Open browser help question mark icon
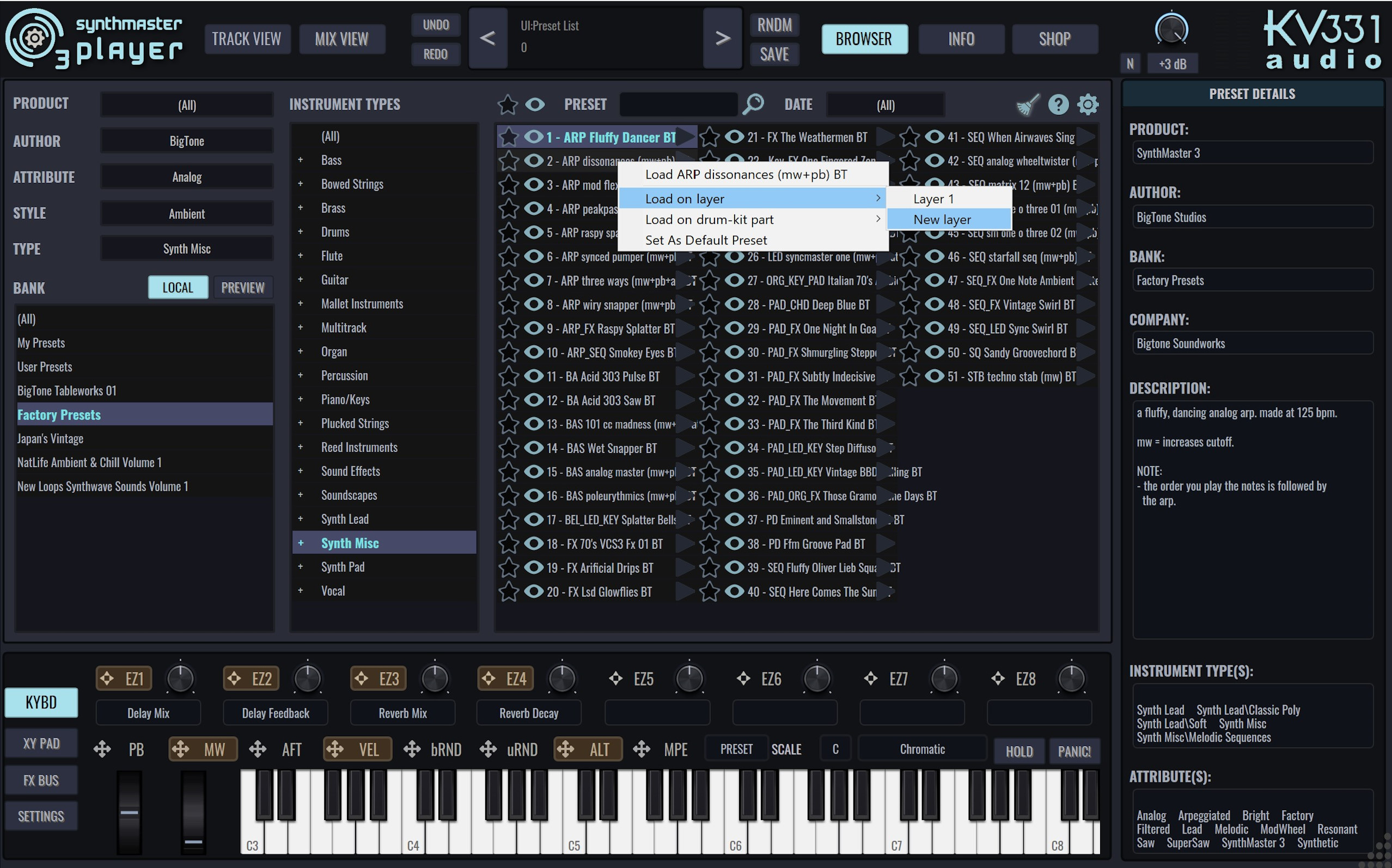The height and width of the screenshot is (868, 1392). 1058,105
